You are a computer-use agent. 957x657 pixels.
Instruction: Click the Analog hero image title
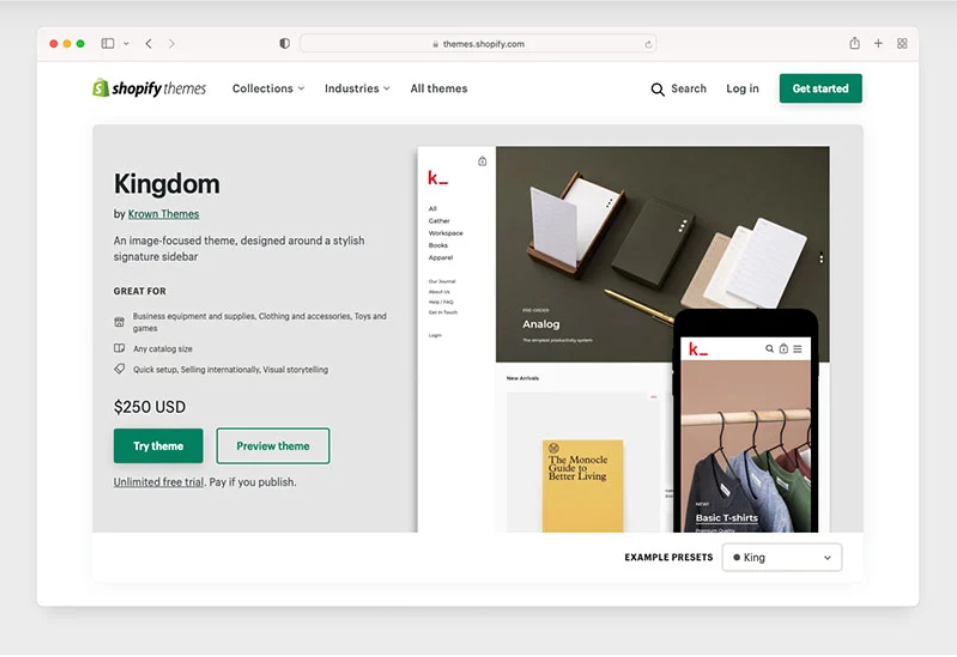pos(541,324)
